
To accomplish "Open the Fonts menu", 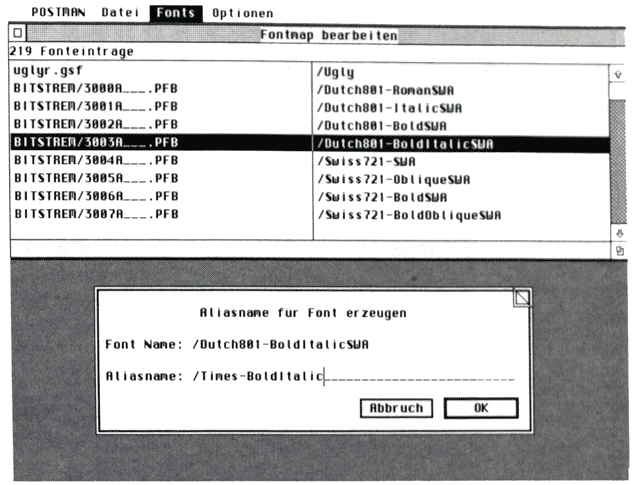I will click(x=176, y=13).
